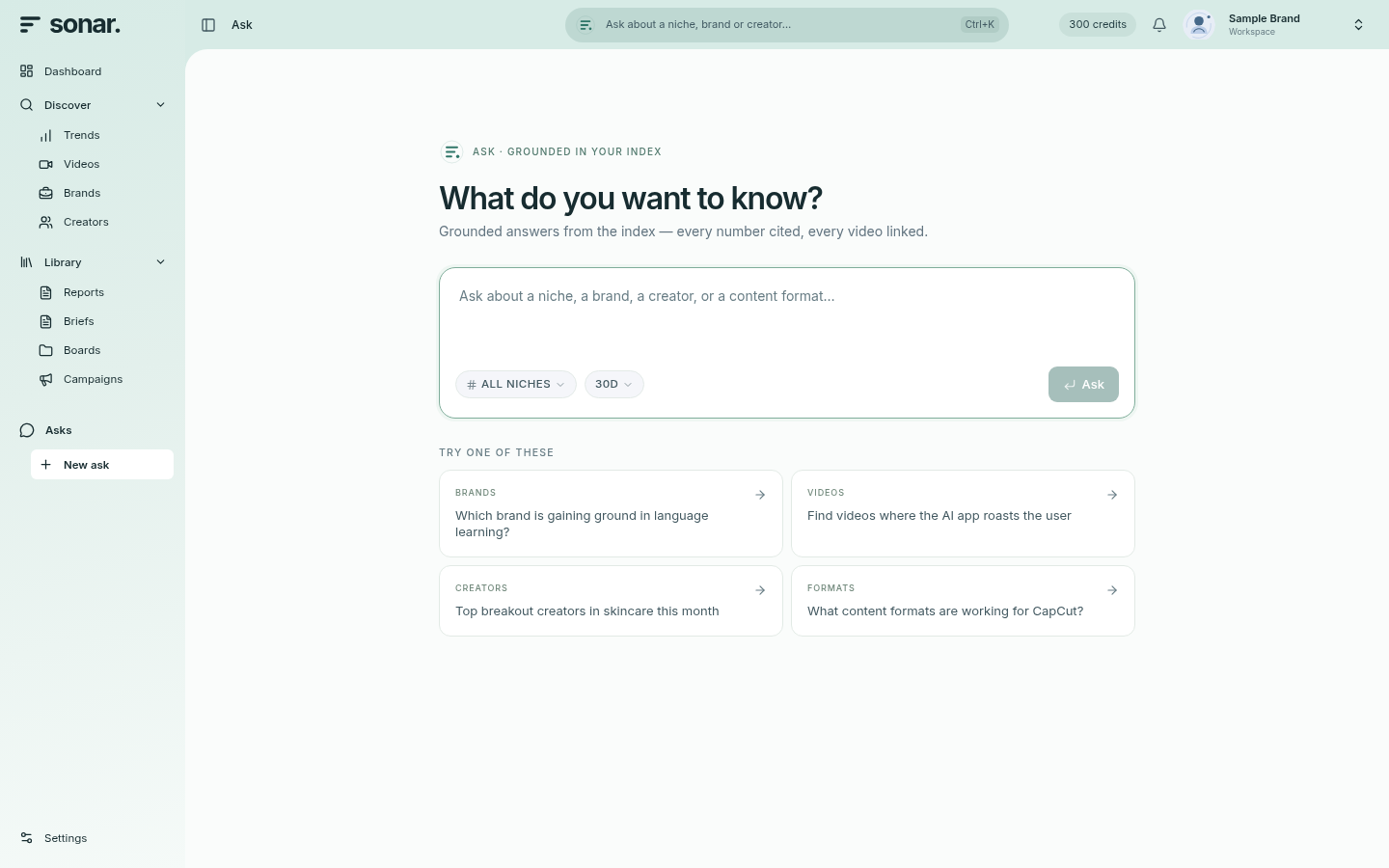Select the language learning brand suggestion

611,513
